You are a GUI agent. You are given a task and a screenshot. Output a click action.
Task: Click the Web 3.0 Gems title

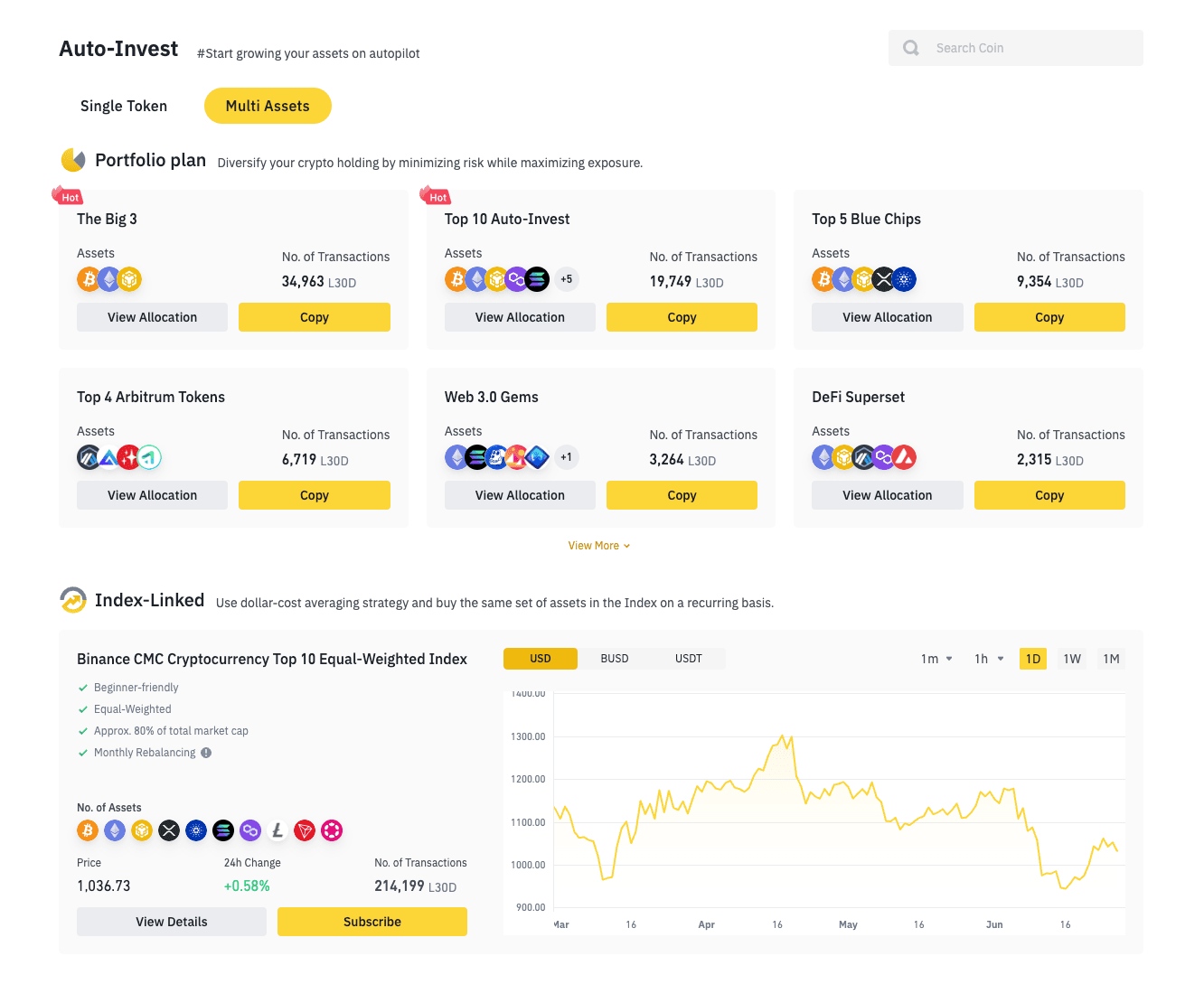[492, 397]
